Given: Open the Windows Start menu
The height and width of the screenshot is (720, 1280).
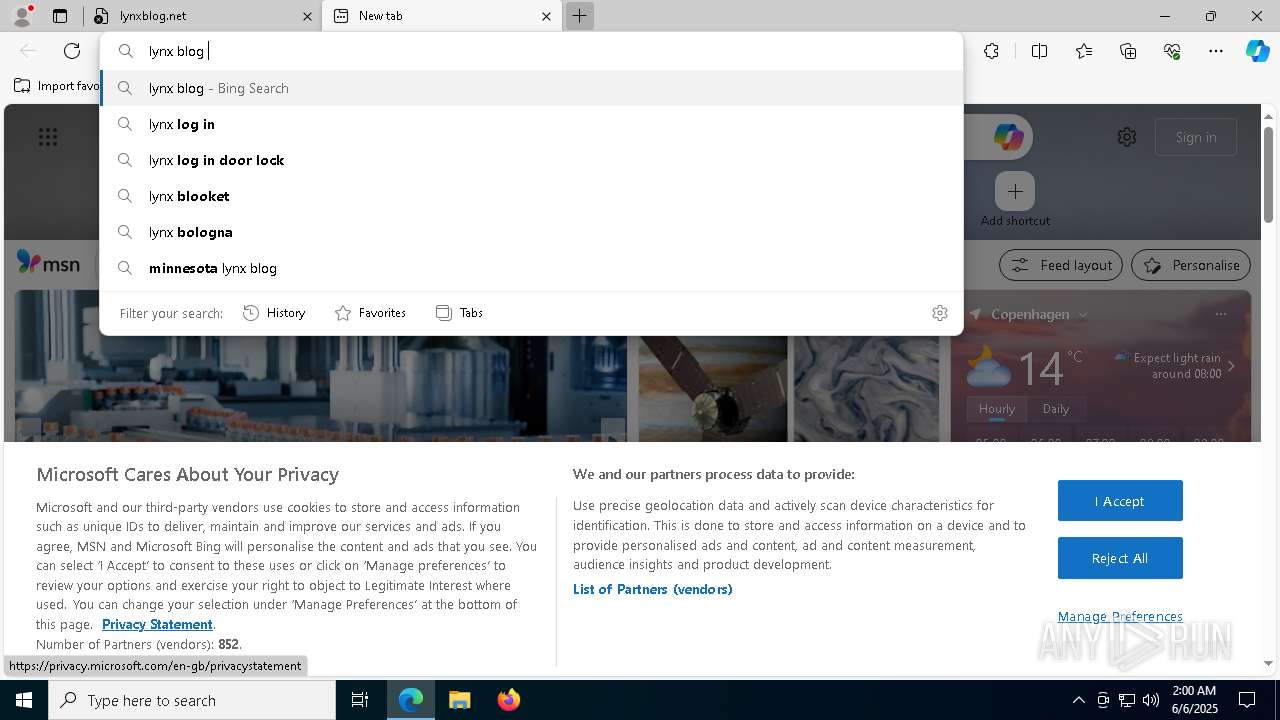Looking at the screenshot, I should pyautogui.click(x=24, y=700).
